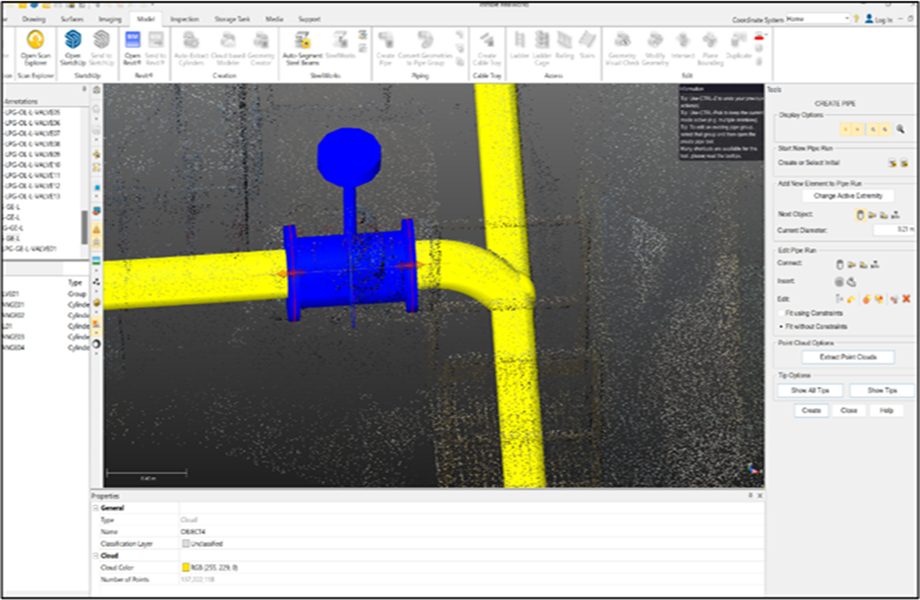Switch to the Inspection ribbon tab

click(x=184, y=19)
